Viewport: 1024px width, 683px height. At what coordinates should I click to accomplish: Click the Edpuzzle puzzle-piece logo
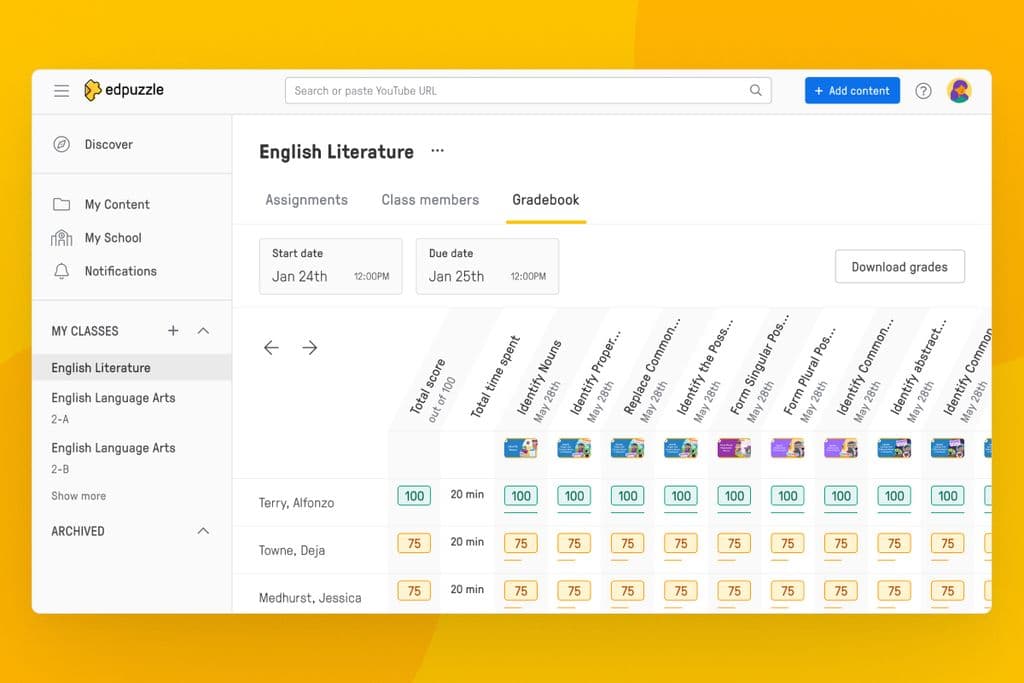pos(96,90)
